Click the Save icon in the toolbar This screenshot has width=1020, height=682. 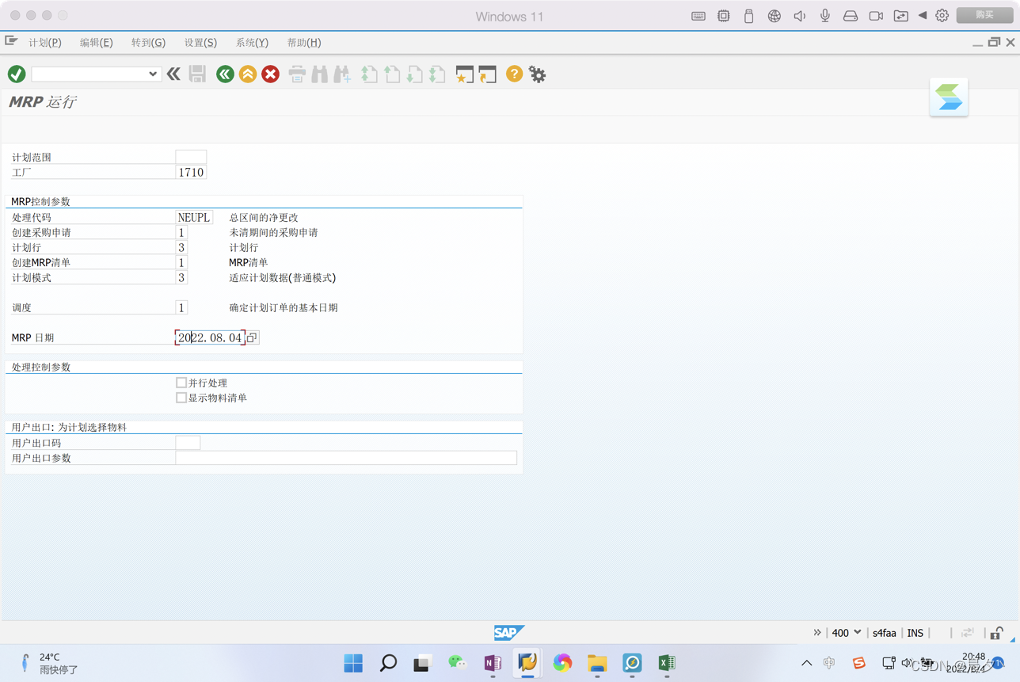click(x=196, y=74)
